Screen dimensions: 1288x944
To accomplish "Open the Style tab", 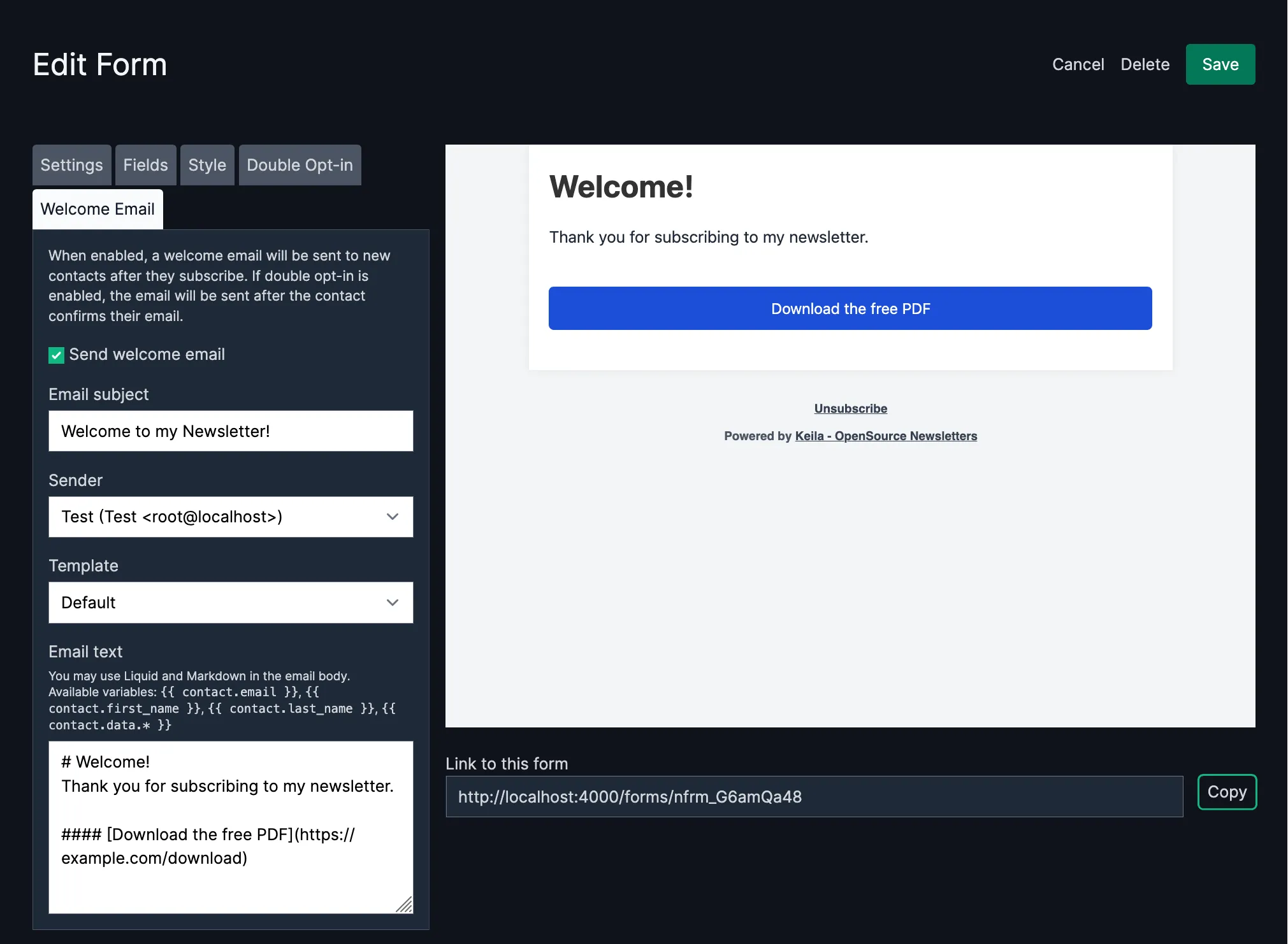I will 207,165.
